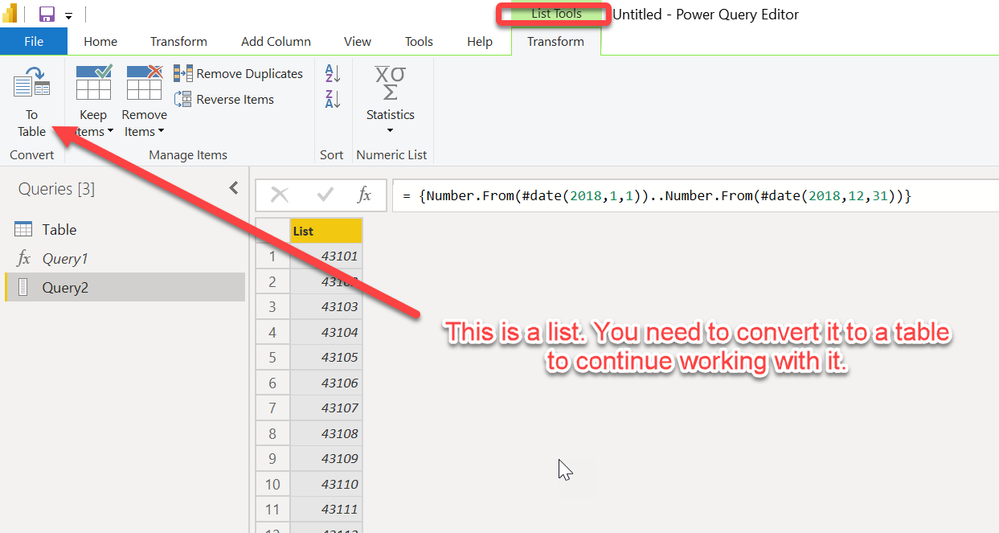Sort the list ascending A to Z
The width and height of the screenshot is (999, 533).
click(333, 73)
